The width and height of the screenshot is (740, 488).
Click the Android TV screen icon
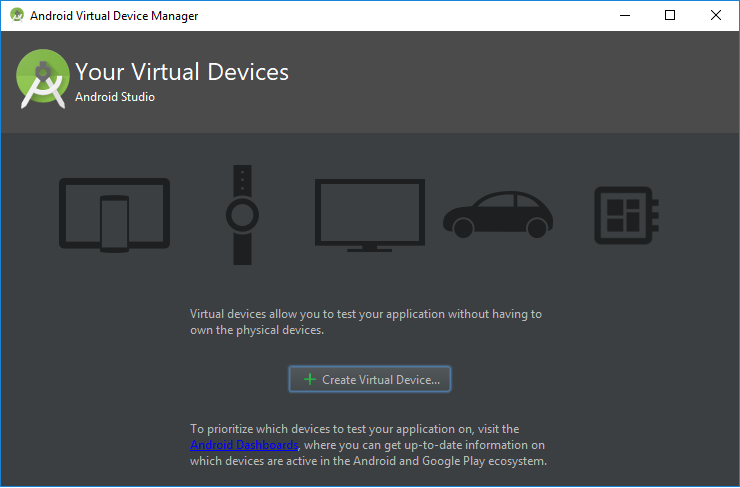pyautogui.click(x=370, y=215)
